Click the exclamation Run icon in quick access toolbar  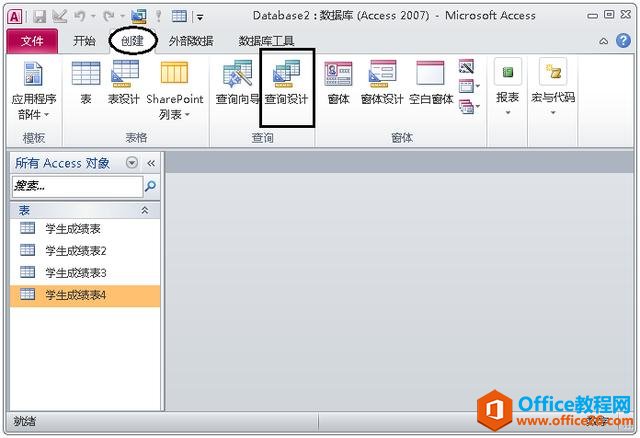(159, 16)
